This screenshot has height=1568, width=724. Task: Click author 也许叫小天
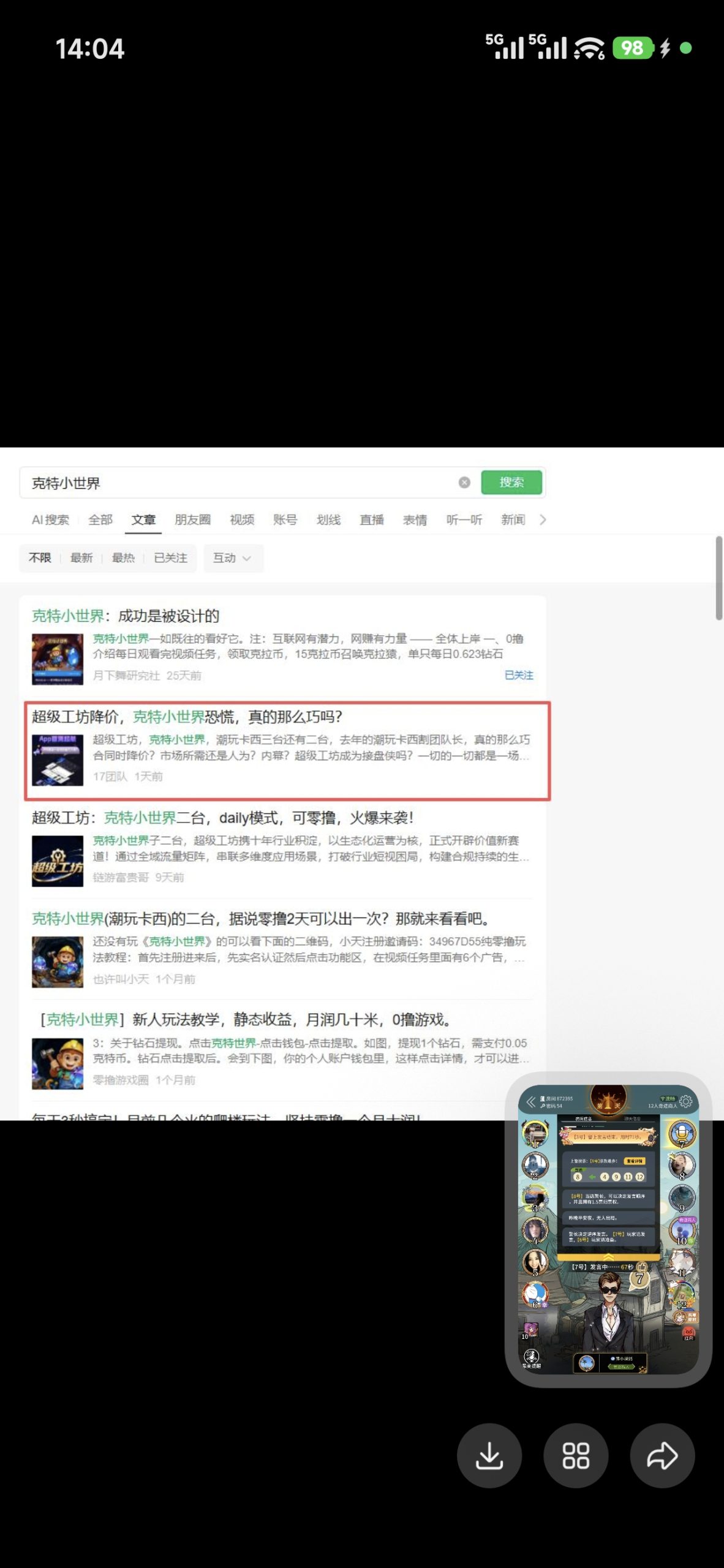[x=121, y=979]
